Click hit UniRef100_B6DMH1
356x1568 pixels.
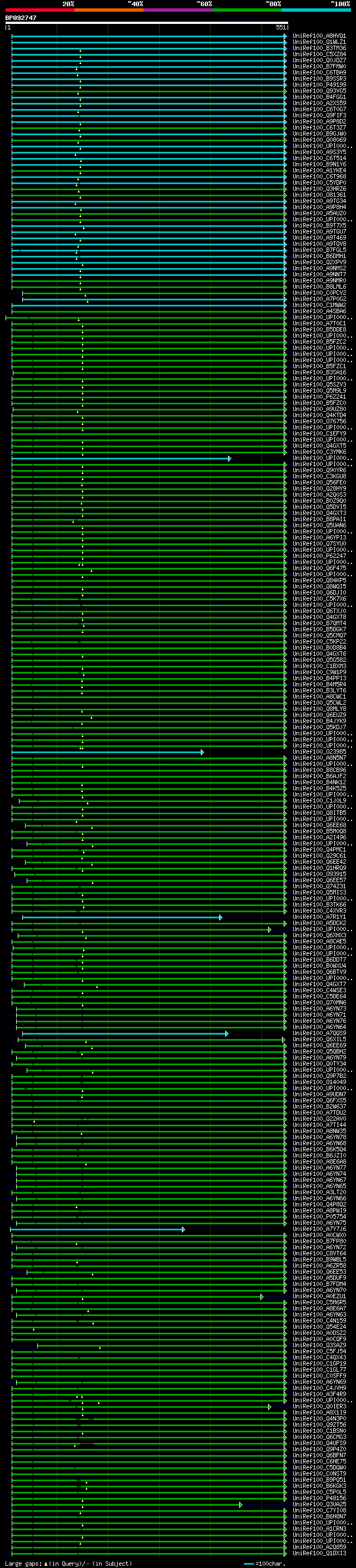319,256
